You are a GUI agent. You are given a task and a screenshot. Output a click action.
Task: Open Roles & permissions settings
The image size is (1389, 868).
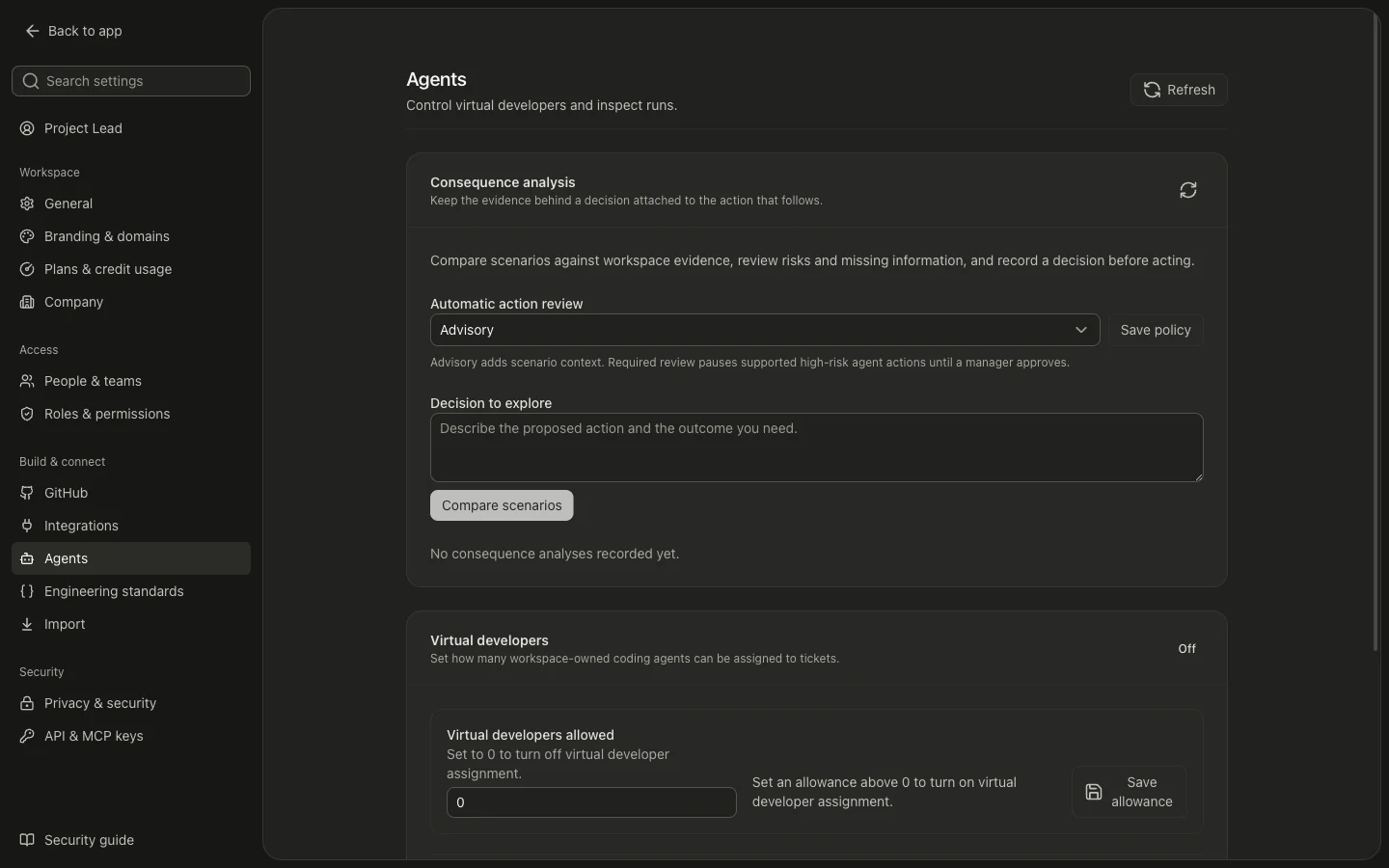131,414
